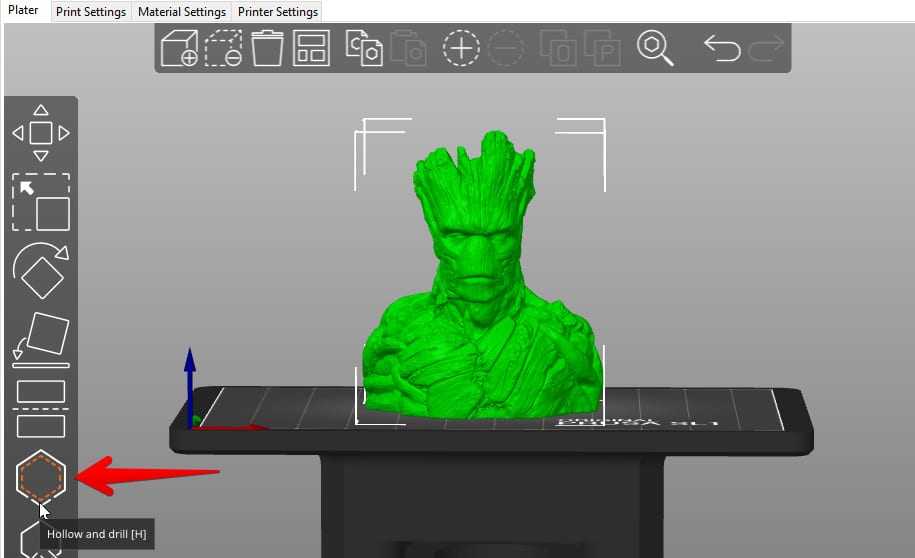The height and width of the screenshot is (558, 915).
Task: Click the greyed-out Redo arrow icon
Action: tap(766, 48)
